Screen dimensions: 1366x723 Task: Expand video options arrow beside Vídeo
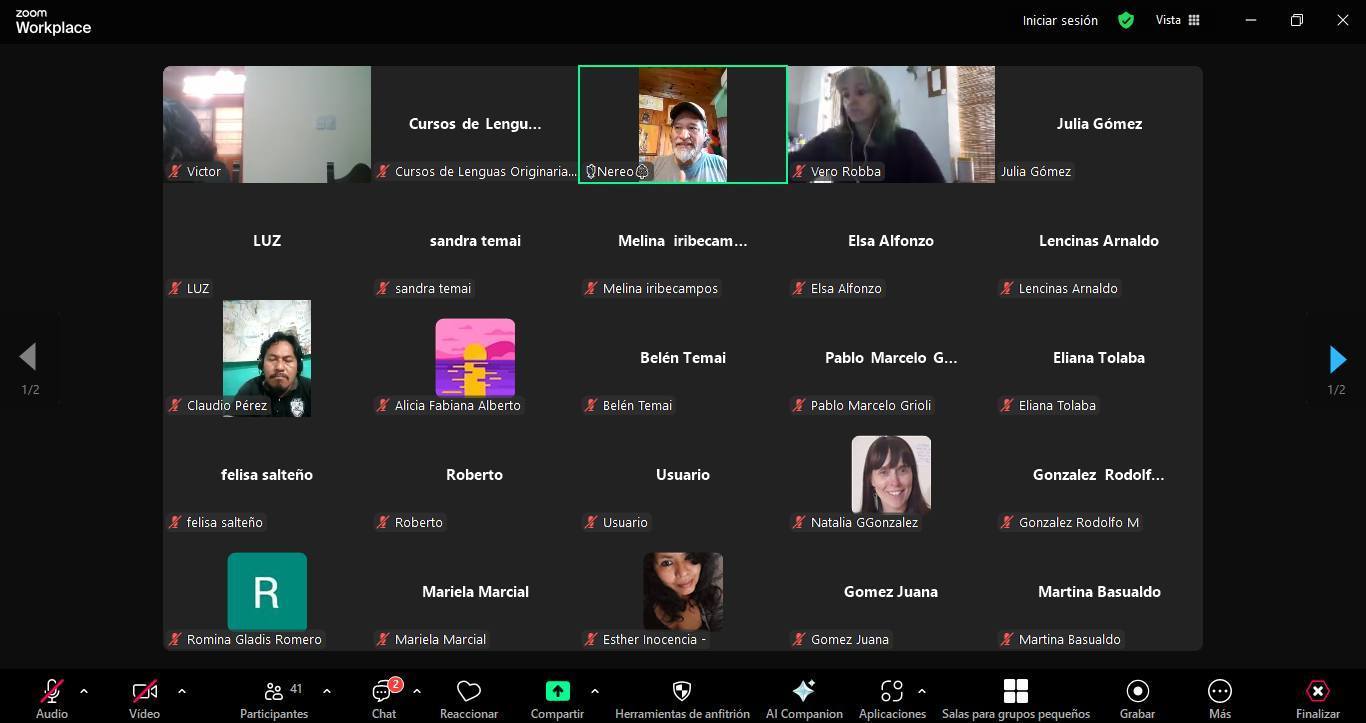tap(181, 691)
